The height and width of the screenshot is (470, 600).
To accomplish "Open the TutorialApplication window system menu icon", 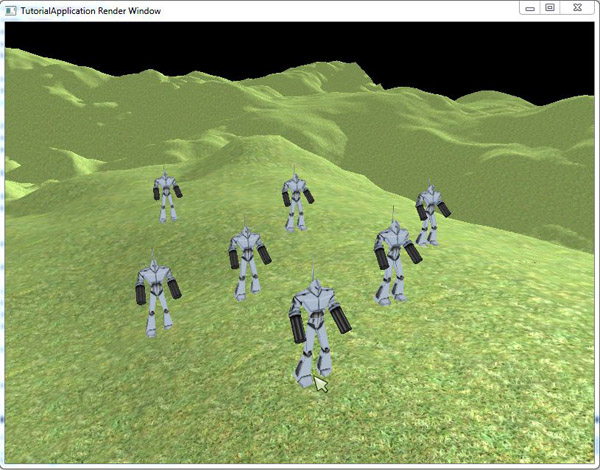I will (x=10, y=9).
